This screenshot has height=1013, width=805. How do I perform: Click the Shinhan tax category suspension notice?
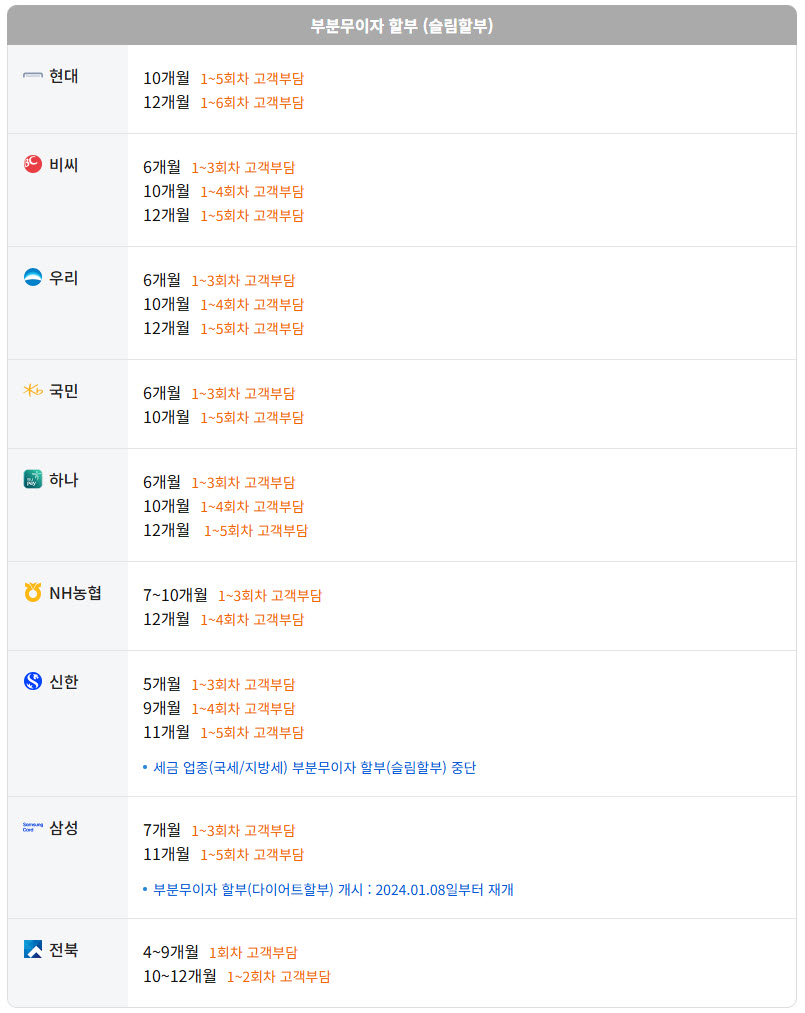coord(314,768)
